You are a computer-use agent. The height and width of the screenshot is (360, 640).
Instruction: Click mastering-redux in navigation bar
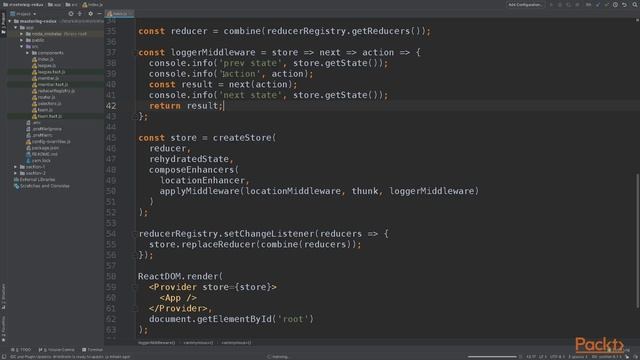click(x=23, y=4)
